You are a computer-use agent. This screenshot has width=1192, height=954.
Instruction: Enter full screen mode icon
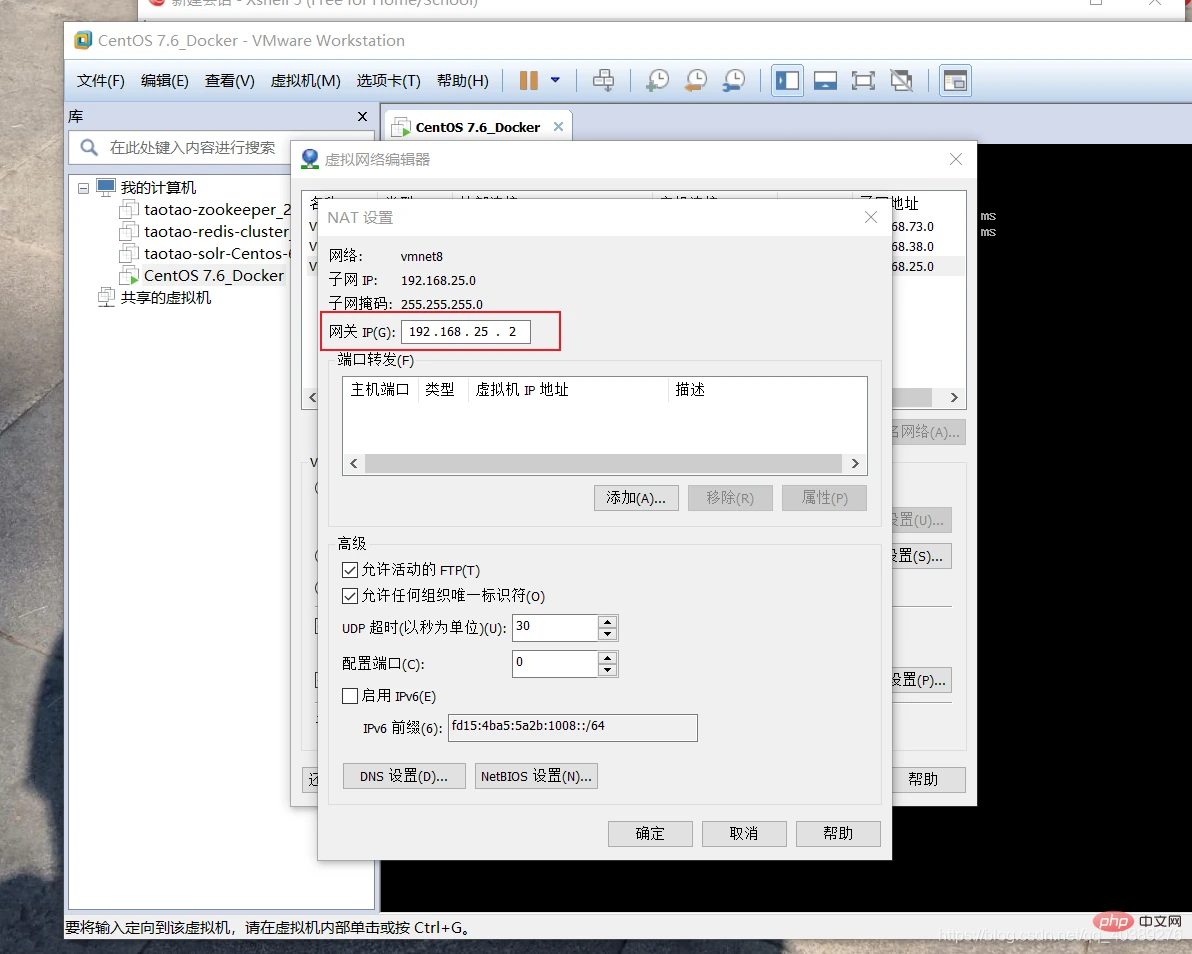863,81
